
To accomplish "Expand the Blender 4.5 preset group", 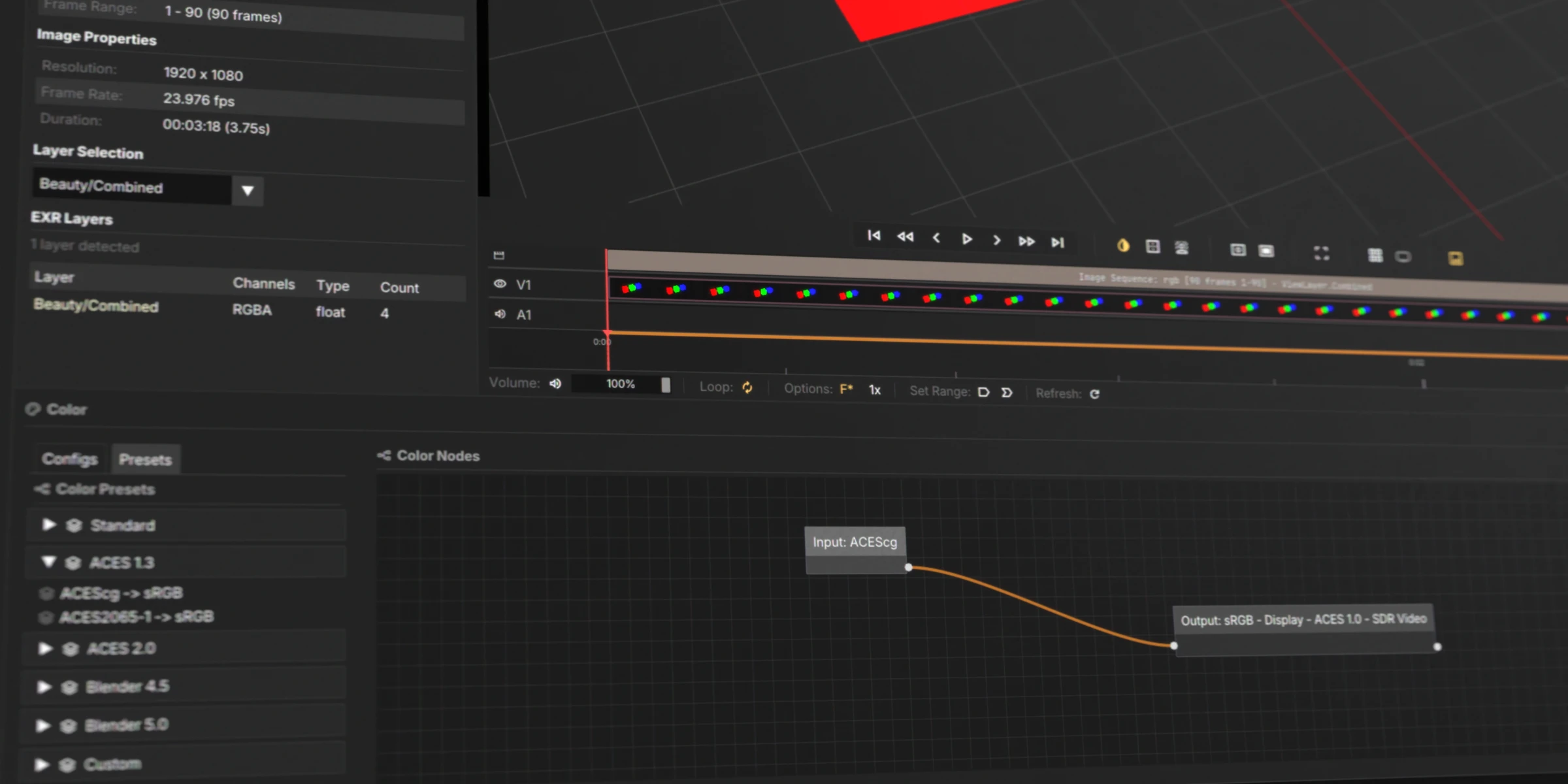I will (x=45, y=687).
